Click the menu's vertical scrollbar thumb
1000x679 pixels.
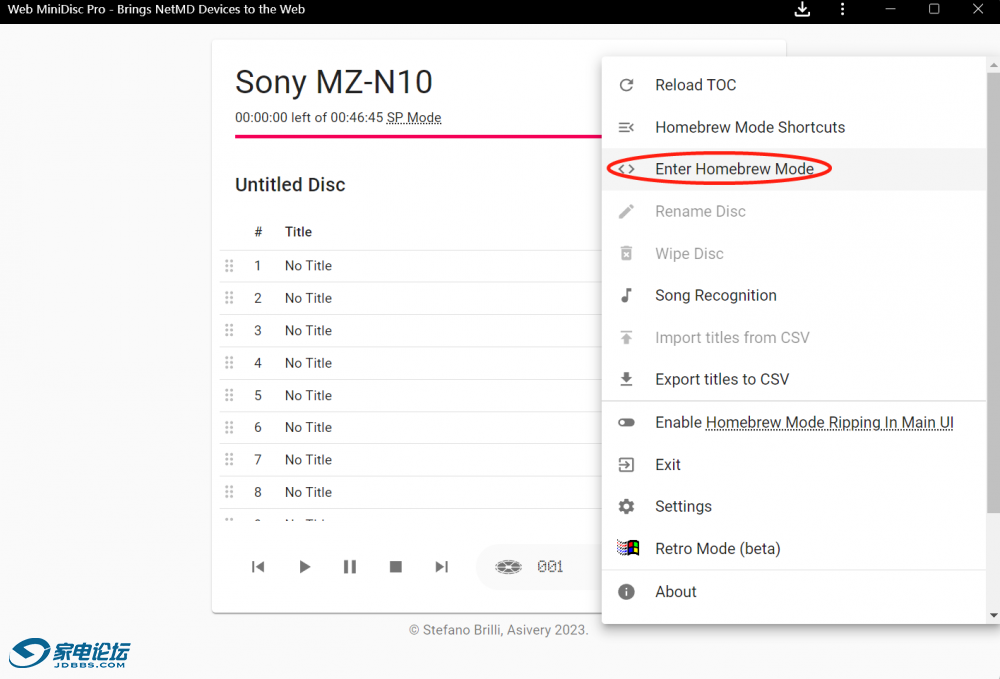pos(993,292)
